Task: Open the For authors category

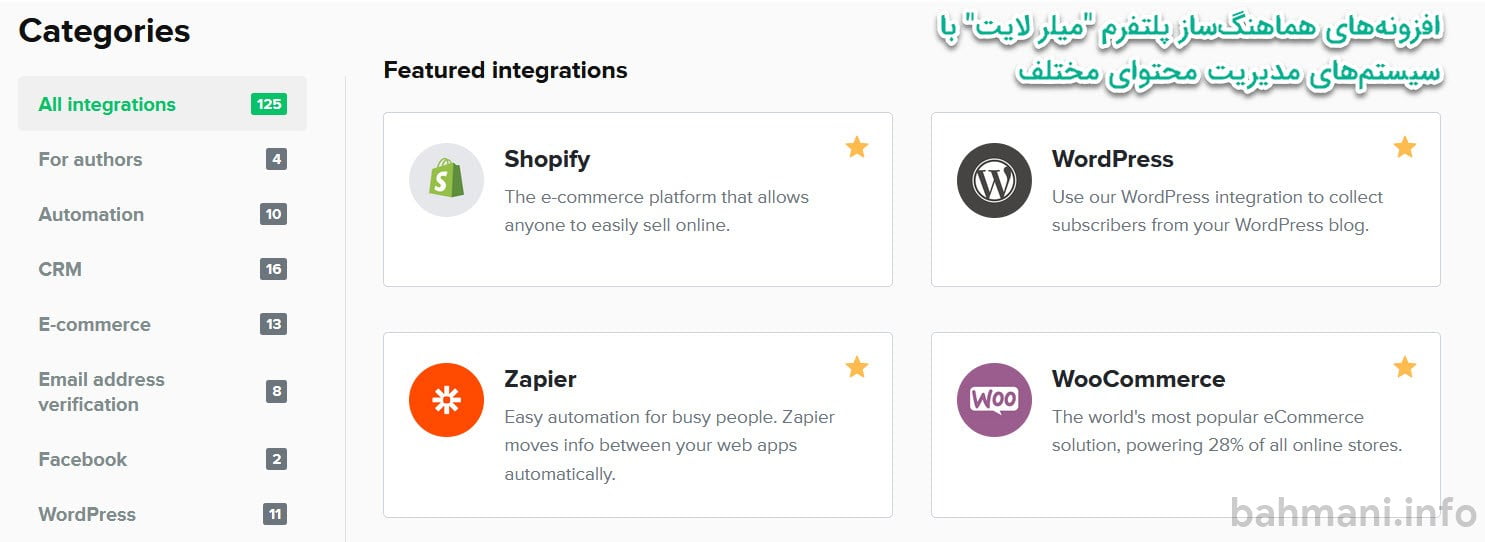Action: (x=90, y=159)
